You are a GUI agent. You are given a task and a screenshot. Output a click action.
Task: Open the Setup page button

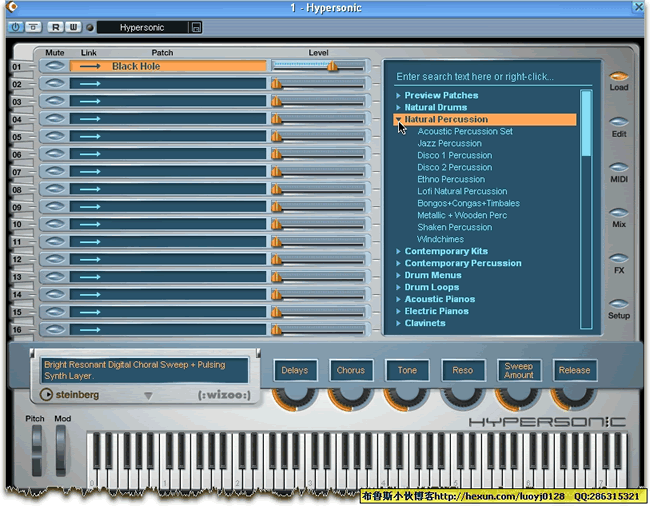coord(618,304)
